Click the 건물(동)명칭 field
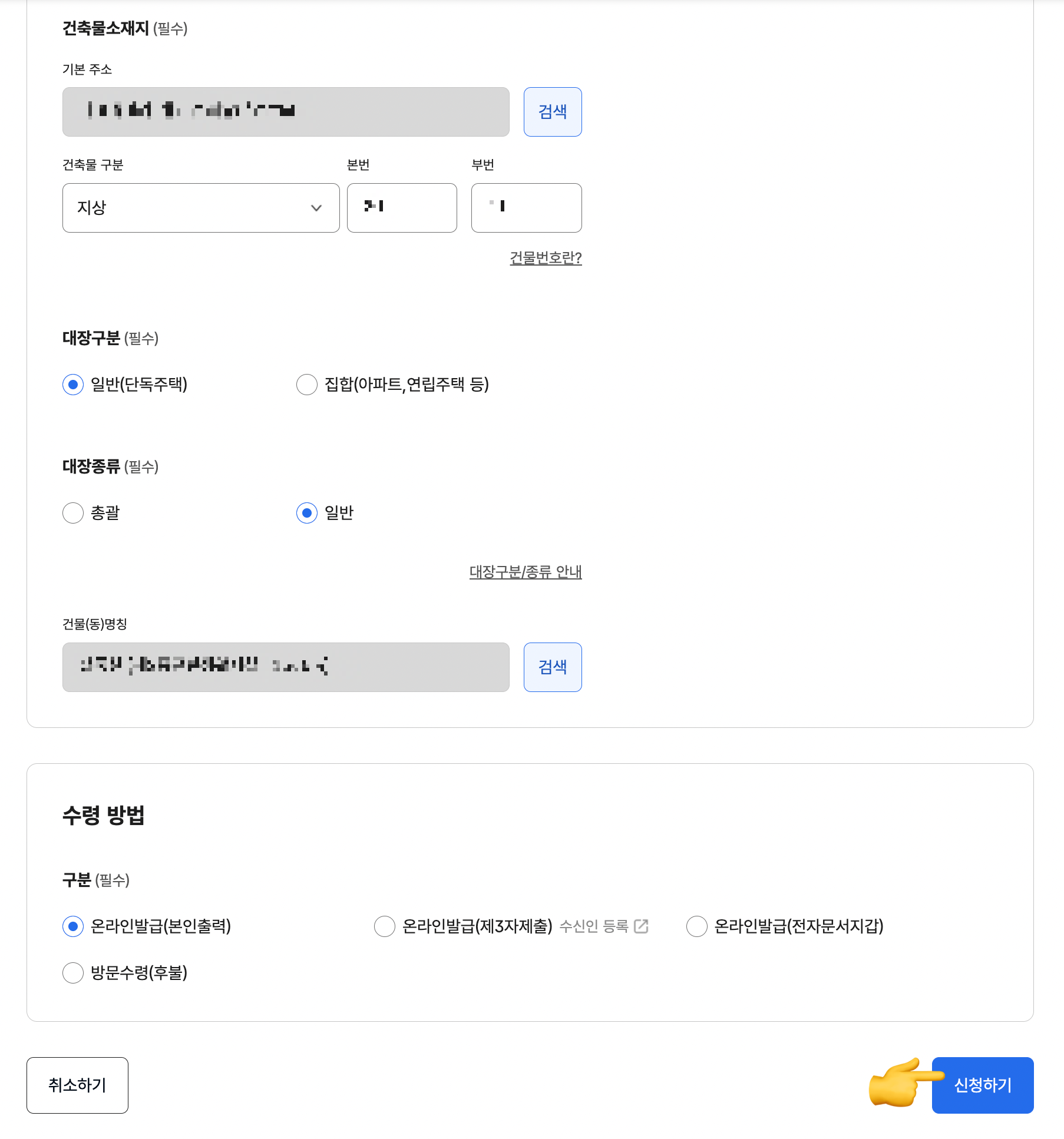This screenshot has width=1064, height=1139. (286, 667)
